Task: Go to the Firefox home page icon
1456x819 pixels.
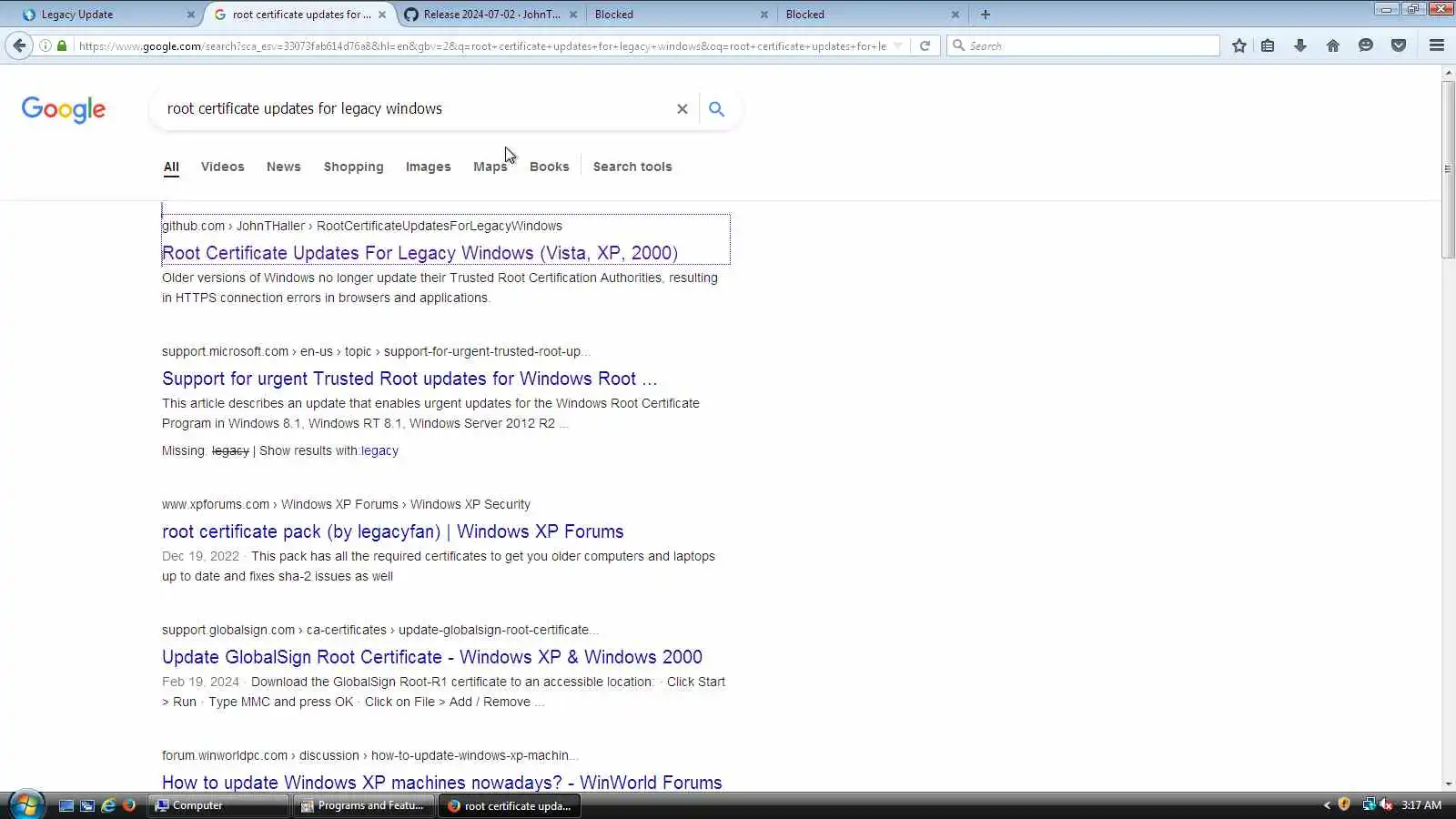Action: 1333,45
